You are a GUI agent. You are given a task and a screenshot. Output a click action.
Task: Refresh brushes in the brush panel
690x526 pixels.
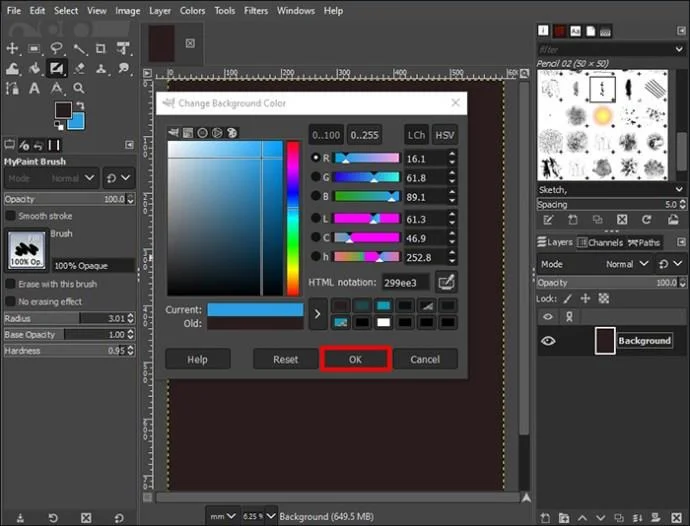click(x=646, y=220)
